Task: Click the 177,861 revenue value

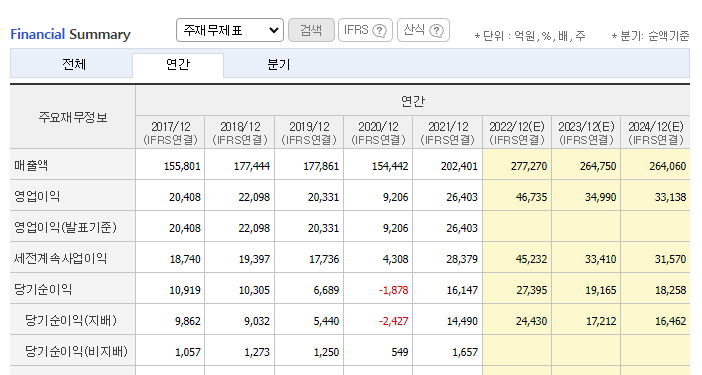Action: tap(321, 166)
